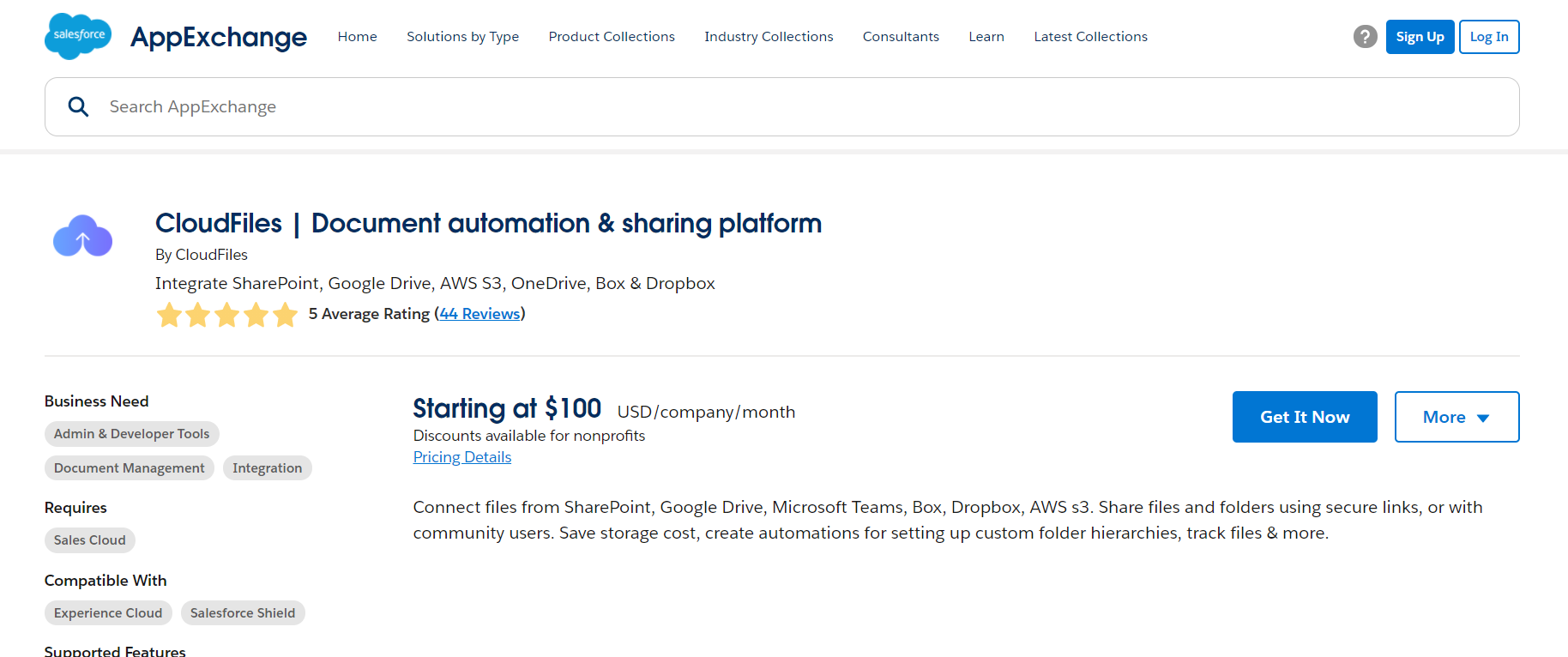The width and height of the screenshot is (1568, 657).
Task: Click the Log In button
Action: coord(1488,37)
